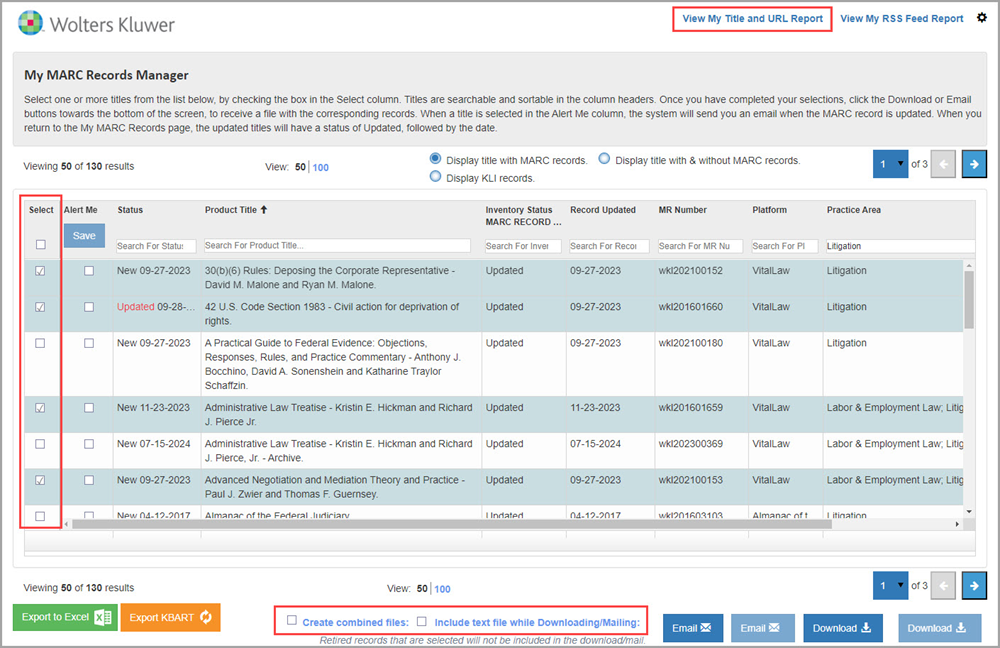
Task: Click top grey previous page arrow
Action: 943,164
